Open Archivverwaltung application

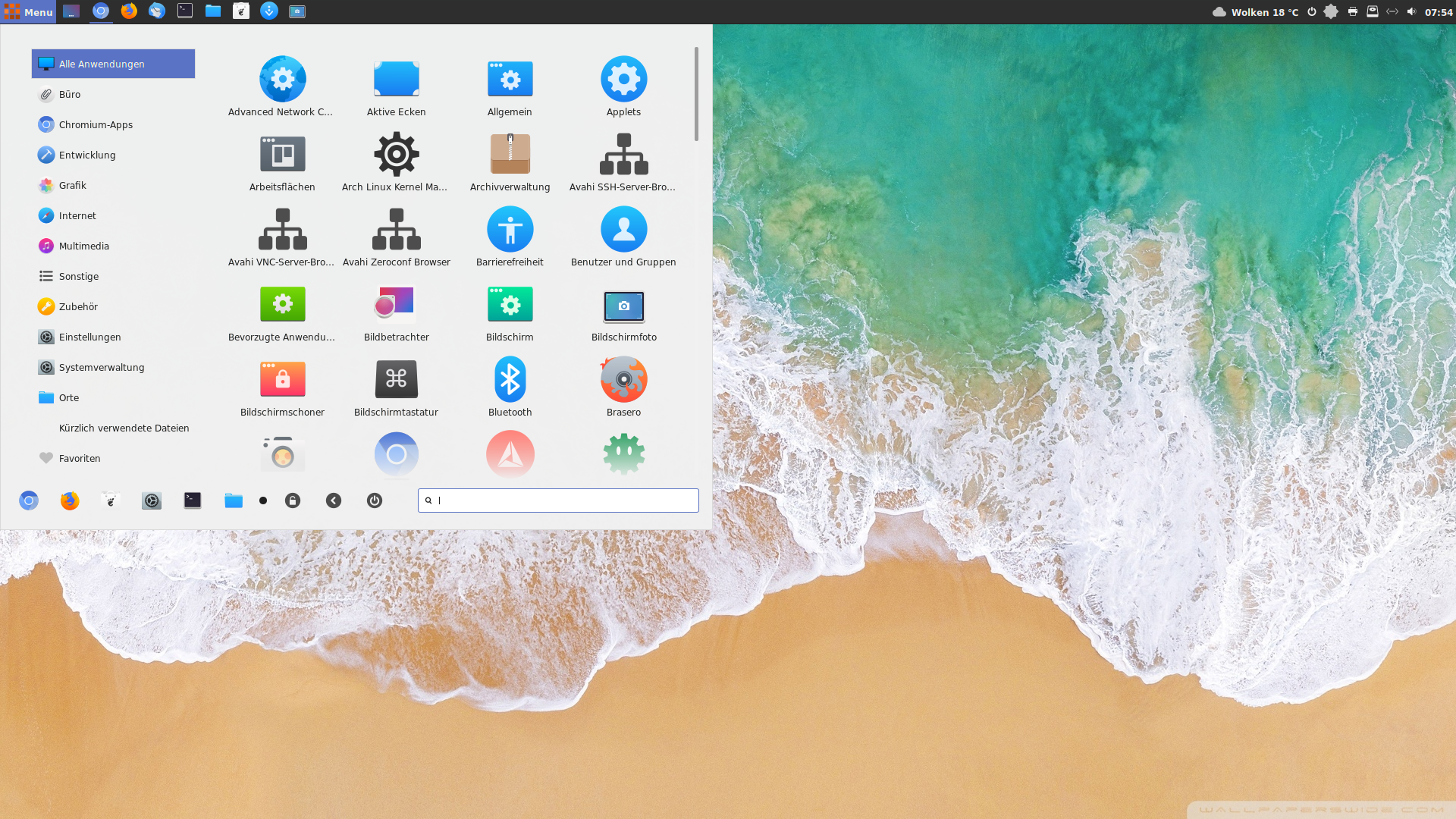click(510, 155)
